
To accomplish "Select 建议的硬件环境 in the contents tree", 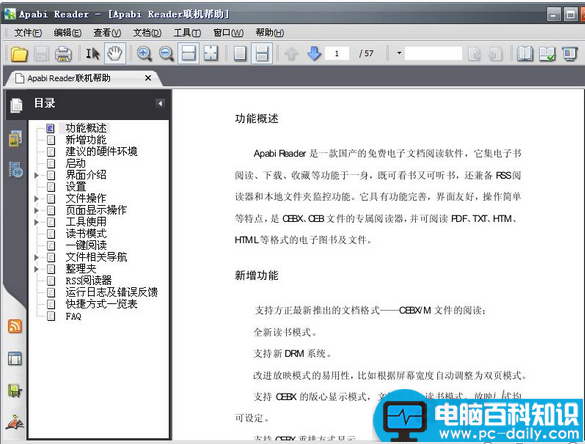I will (x=101, y=151).
